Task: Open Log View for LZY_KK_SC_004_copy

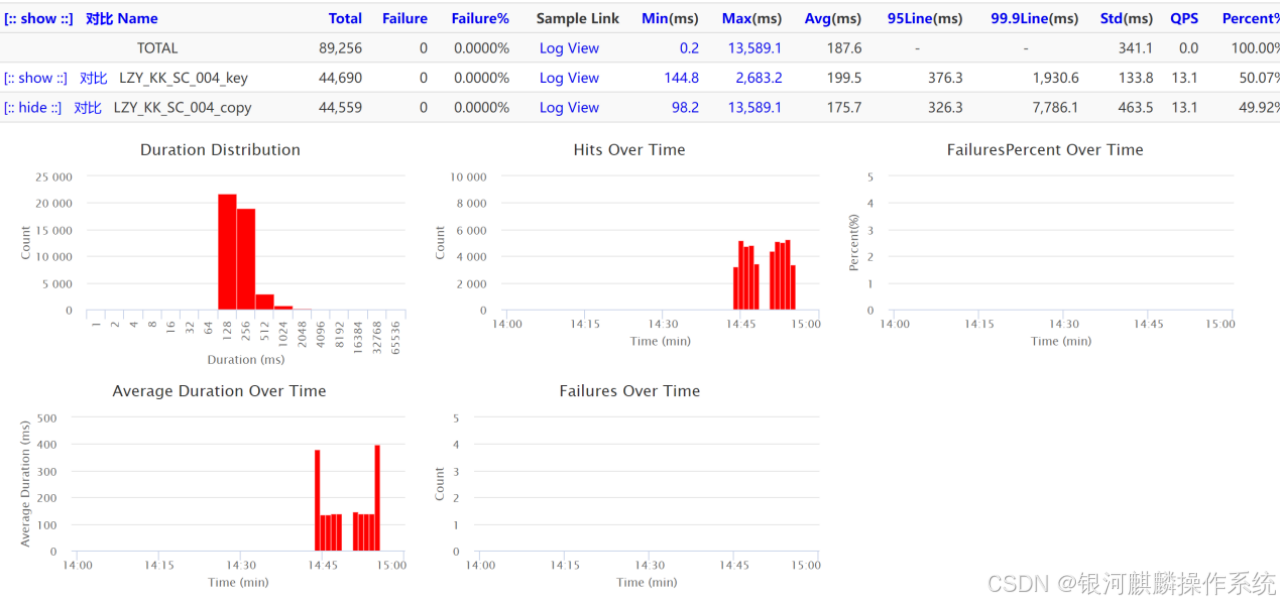Action: point(569,108)
